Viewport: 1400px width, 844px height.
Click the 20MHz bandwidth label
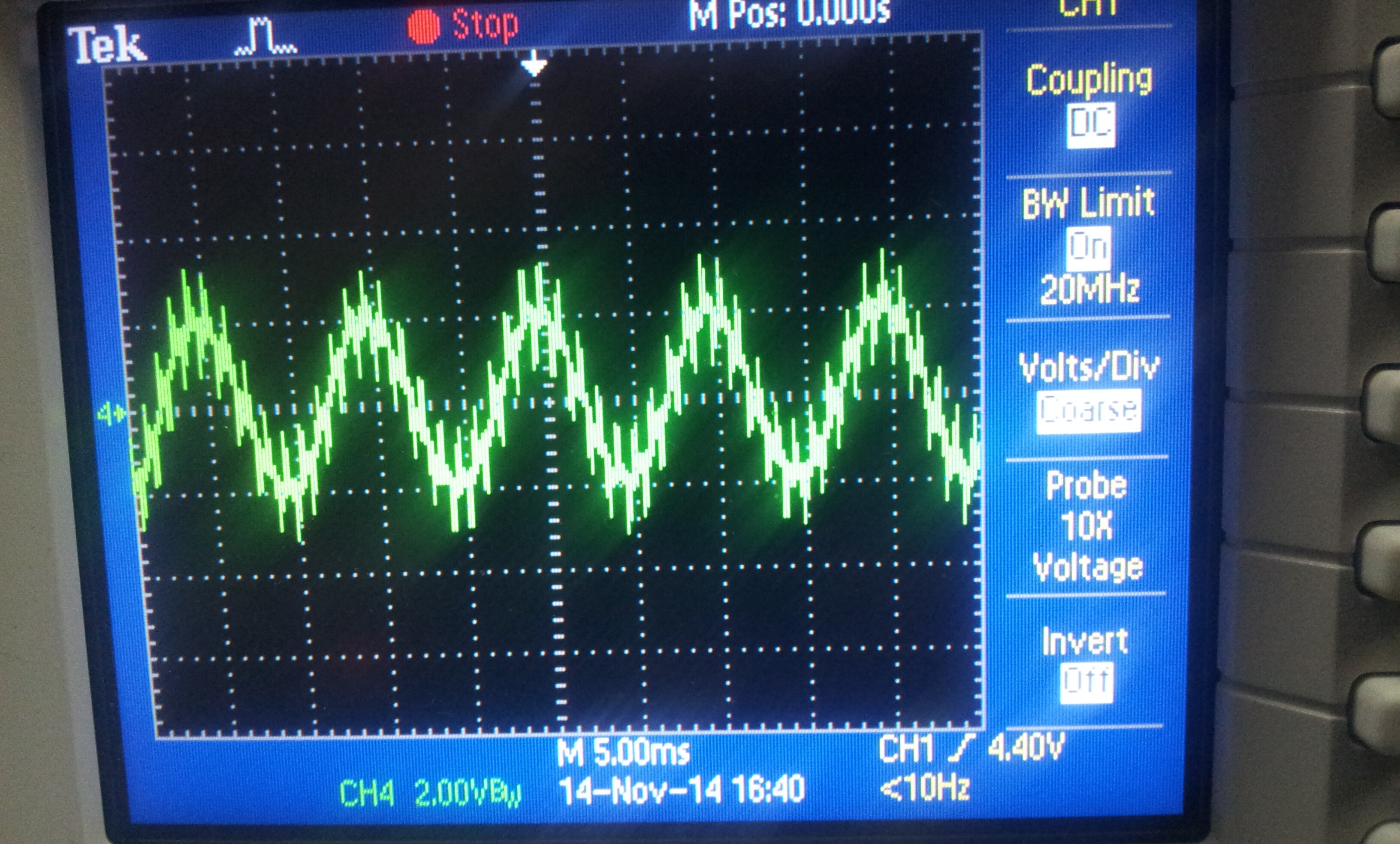pos(1090,289)
